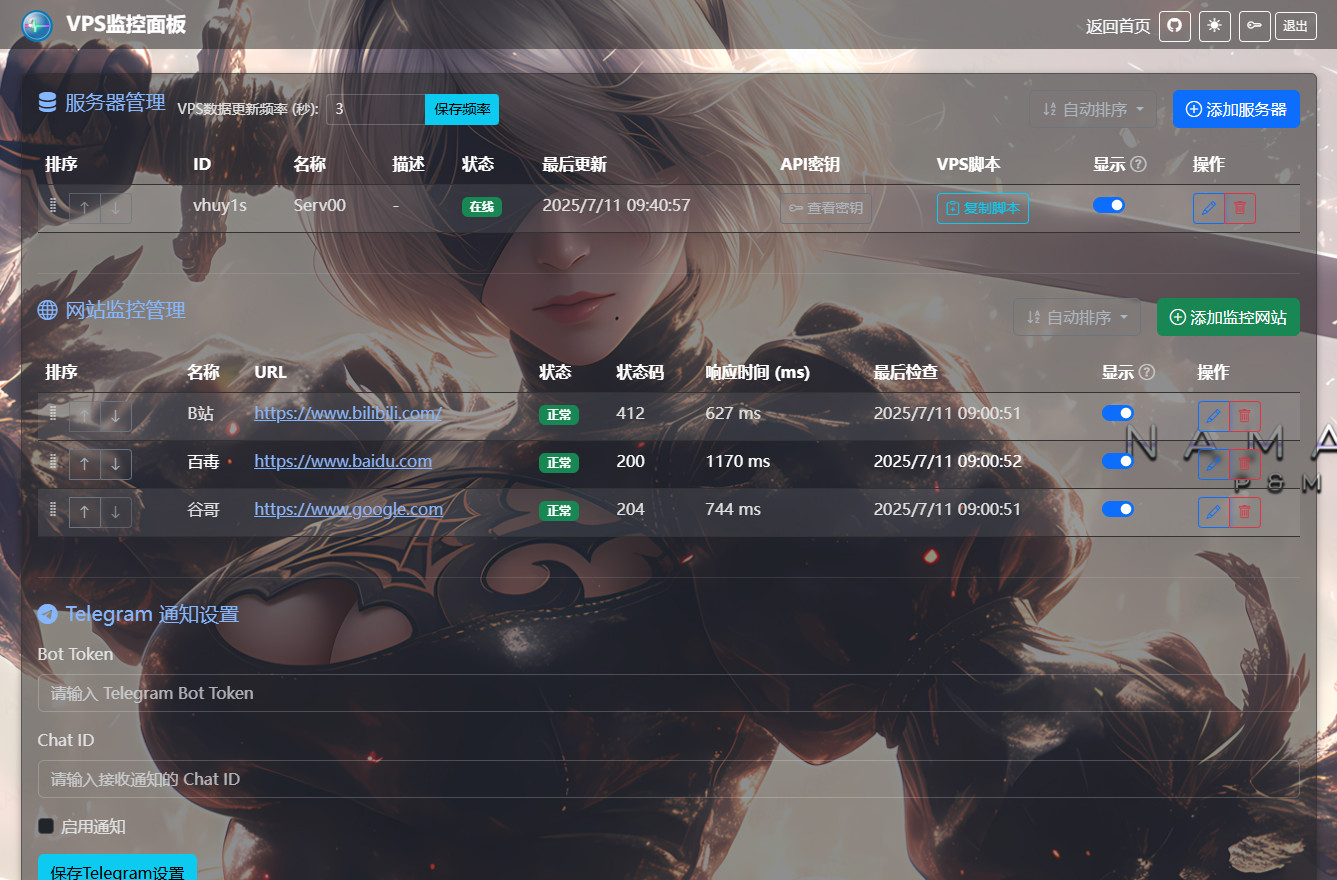This screenshot has height=880, width=1337.
Task: Click the 在线 status badge
Action: (482, 207)
